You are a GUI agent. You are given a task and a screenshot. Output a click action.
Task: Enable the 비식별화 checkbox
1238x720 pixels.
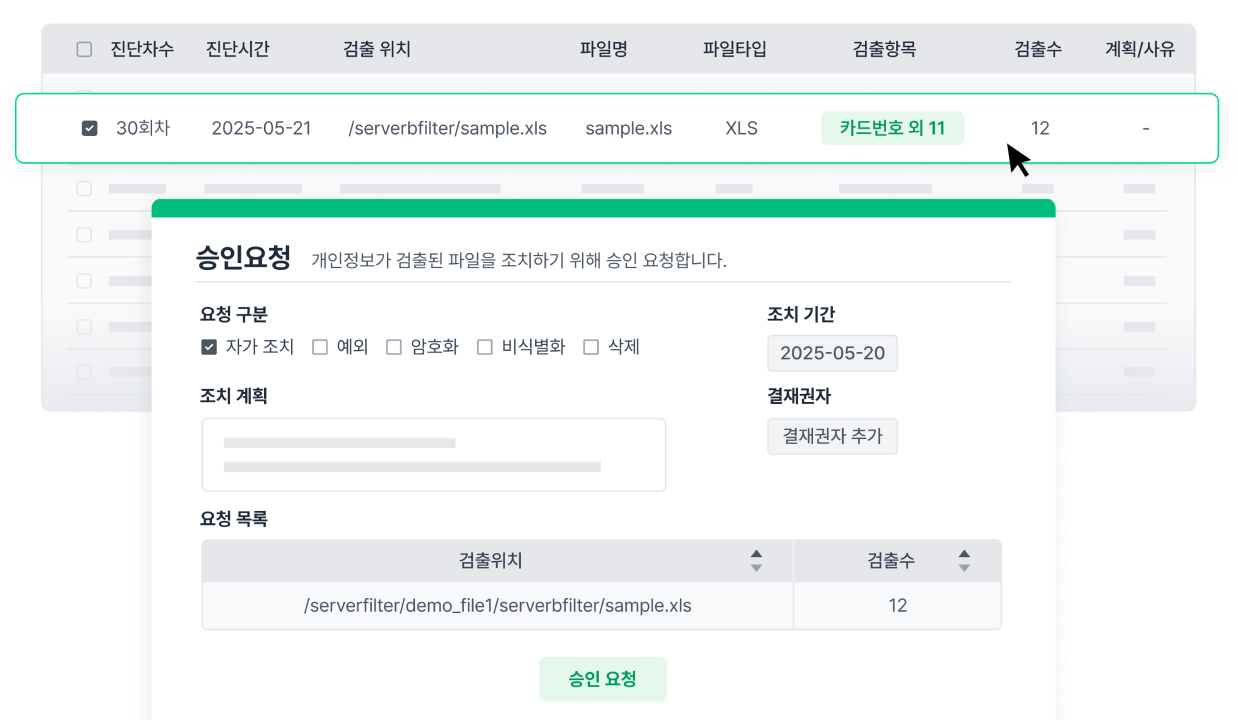(485, 347)
